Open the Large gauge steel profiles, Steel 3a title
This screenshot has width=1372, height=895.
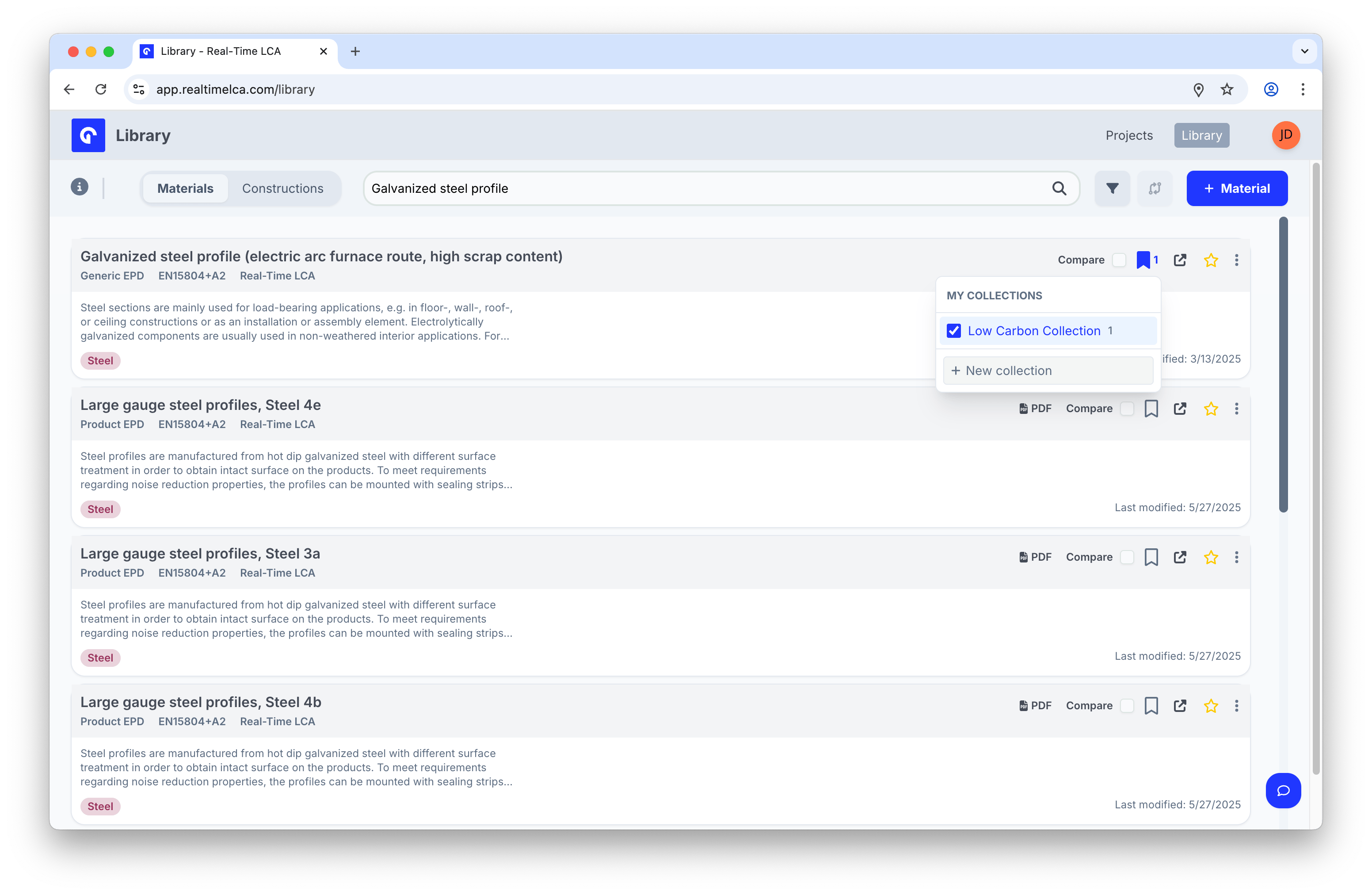click(200, 554)
